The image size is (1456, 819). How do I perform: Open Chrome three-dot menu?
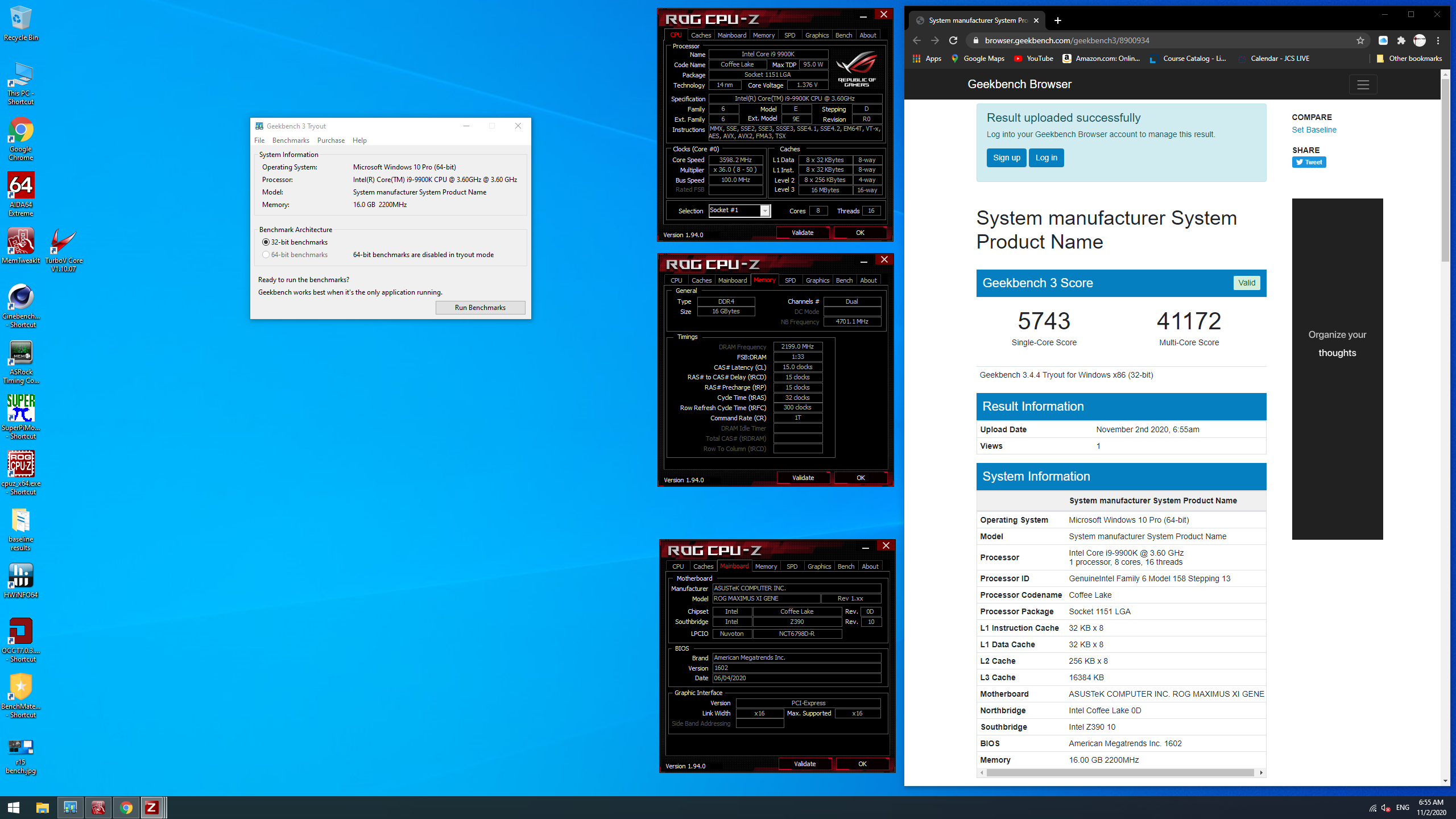pyautogui.click(x=1438, y=40)
